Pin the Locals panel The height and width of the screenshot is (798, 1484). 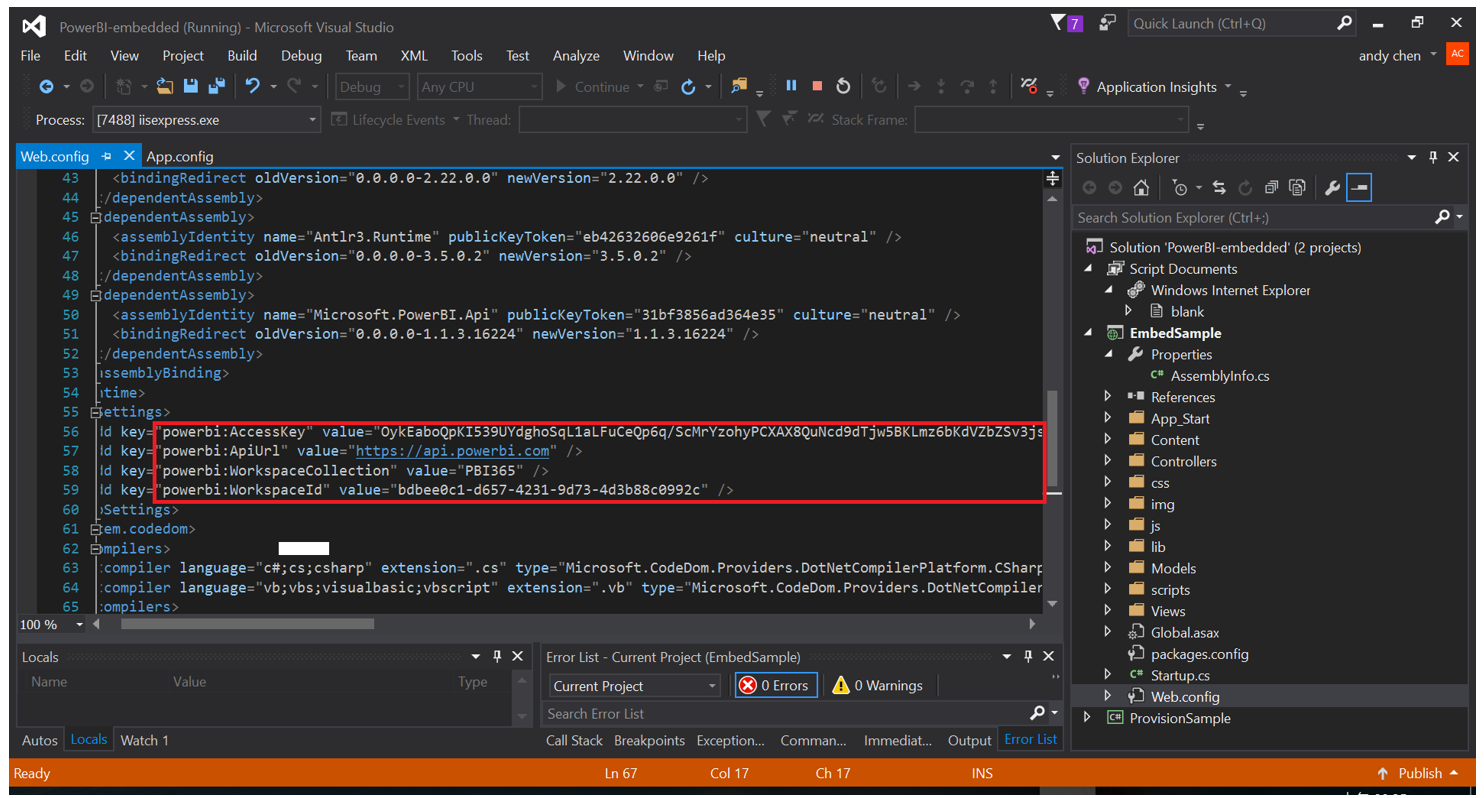[497, 656]
